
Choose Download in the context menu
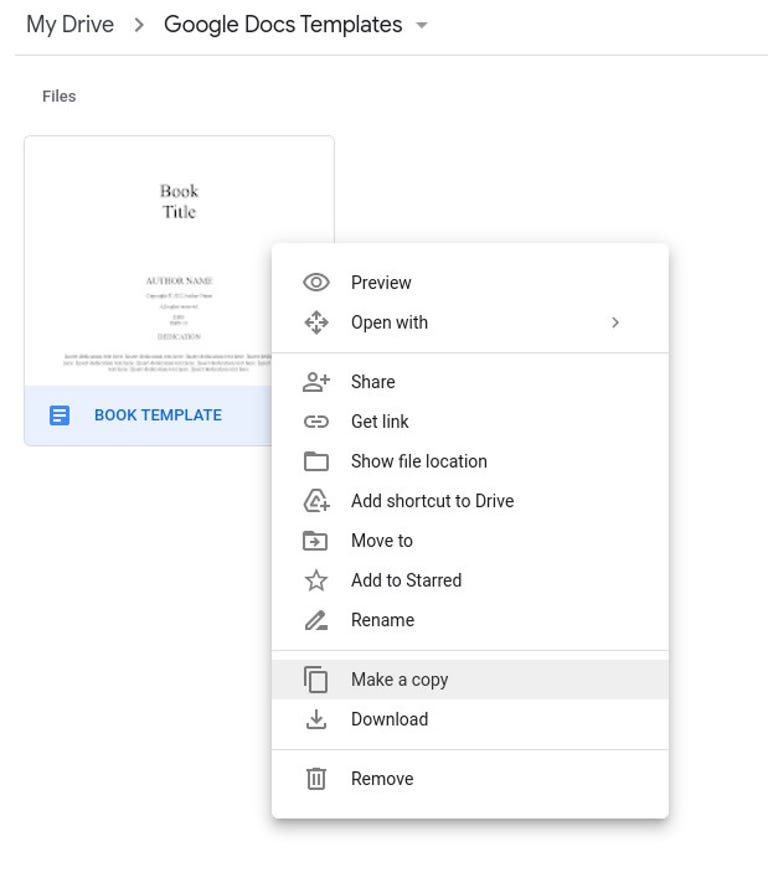(389, 720)
